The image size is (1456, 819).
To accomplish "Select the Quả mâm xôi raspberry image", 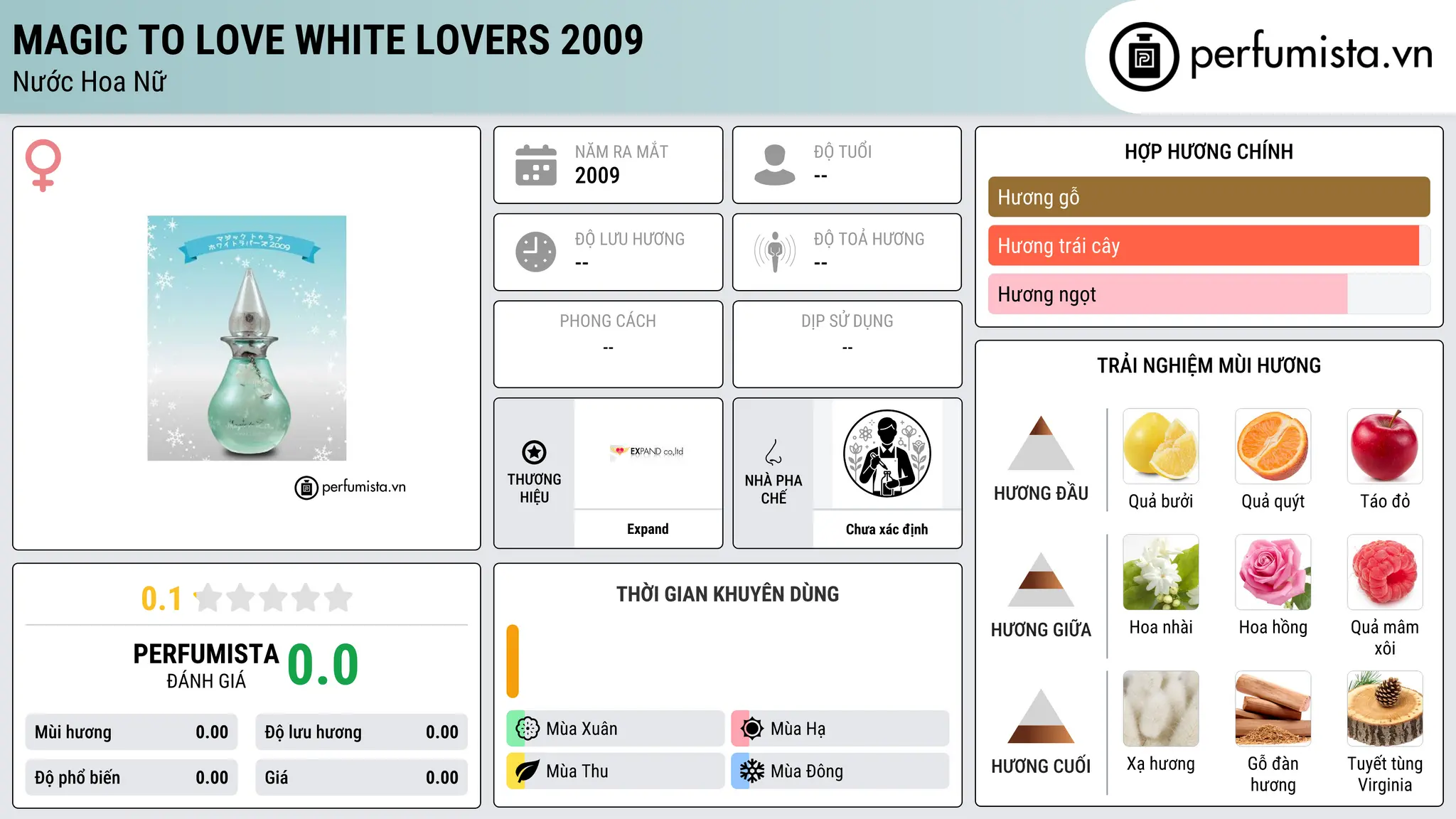I will [x=1385, y=572].
